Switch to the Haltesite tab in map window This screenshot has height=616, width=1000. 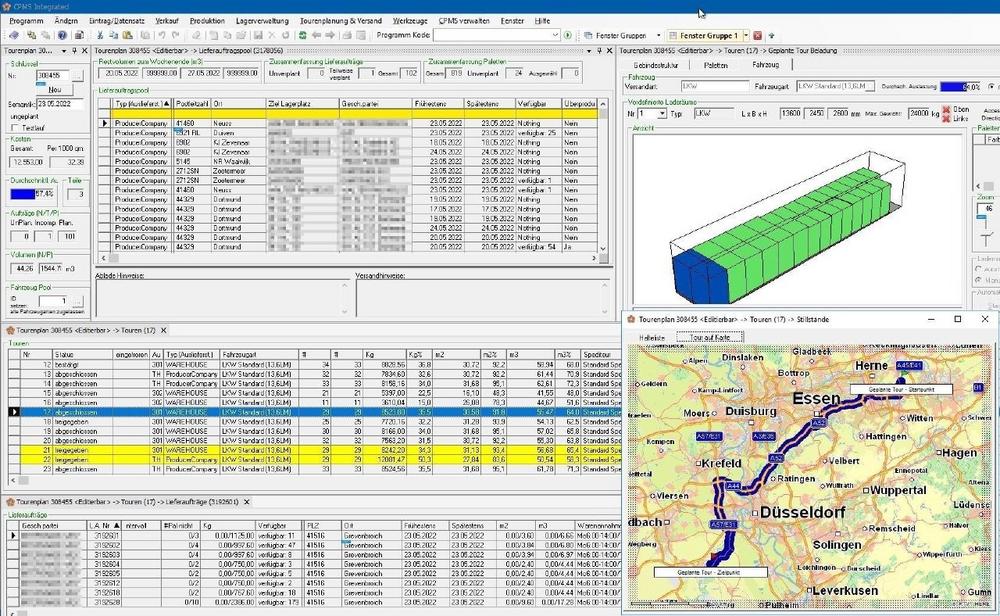pyautogui.click(x=652, y=337)
